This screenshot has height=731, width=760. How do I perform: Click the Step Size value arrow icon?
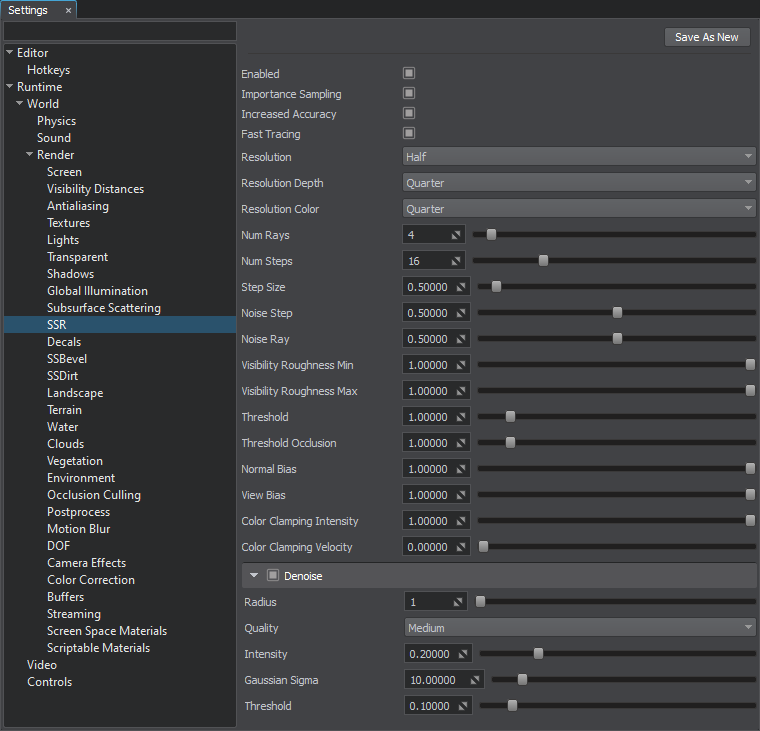(x=461, y=287)
